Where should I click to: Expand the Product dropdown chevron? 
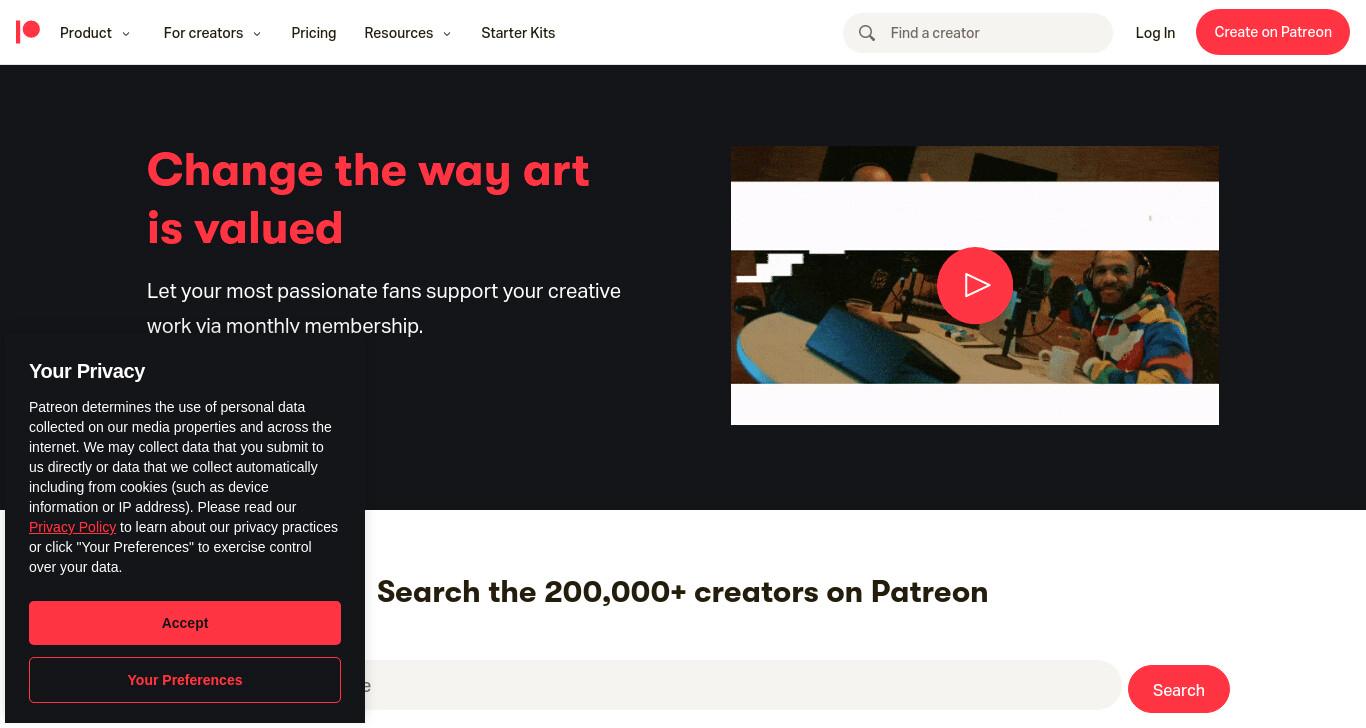point(126,34)
